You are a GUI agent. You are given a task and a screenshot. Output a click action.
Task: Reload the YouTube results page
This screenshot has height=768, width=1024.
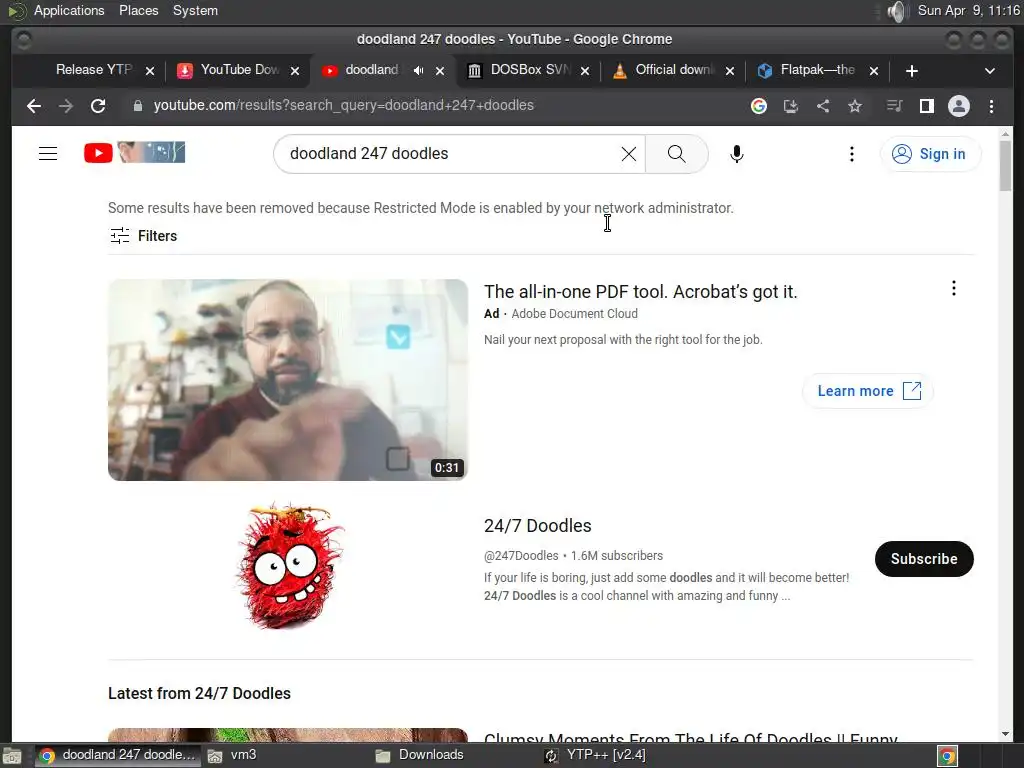pos(98,106)
